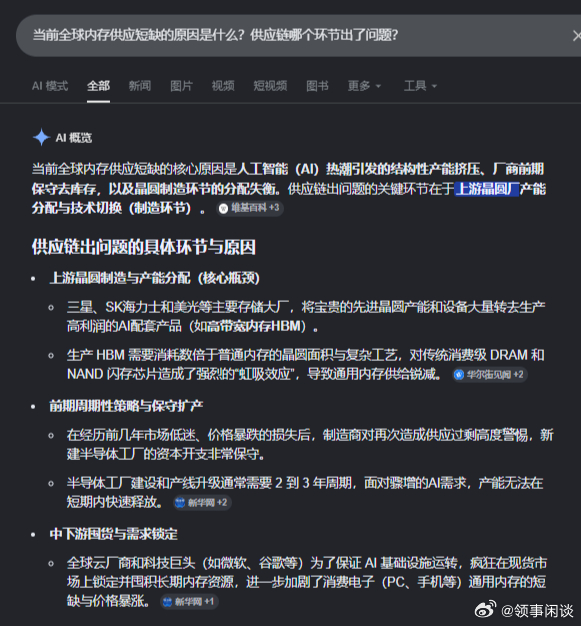Switch to the AI 模式 tab
Viewport: 581px width, 626px height.
pos(50,86)
